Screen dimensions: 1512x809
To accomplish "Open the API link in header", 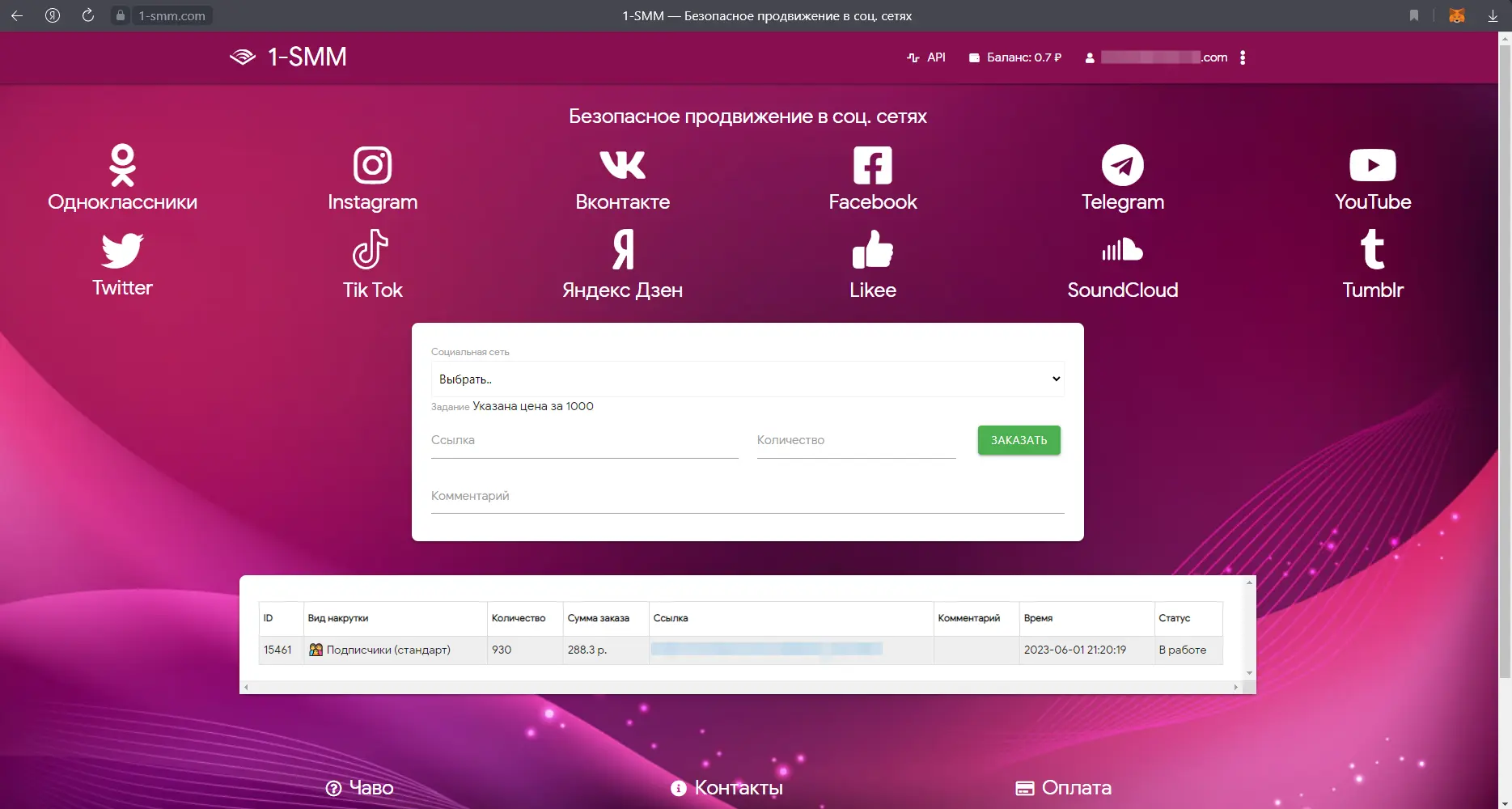I will 926,57.
